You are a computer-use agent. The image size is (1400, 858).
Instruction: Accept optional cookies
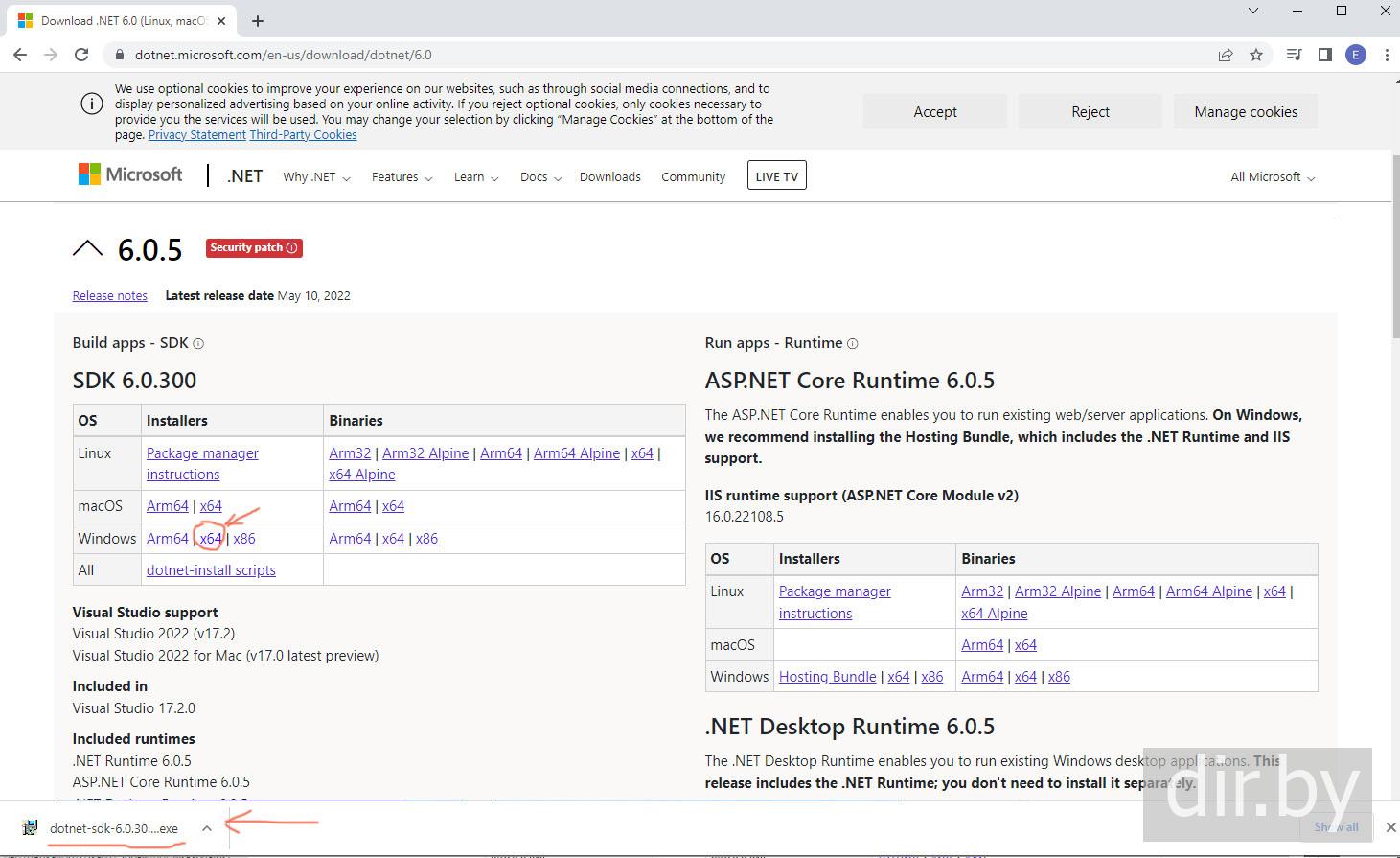(934, 112)
